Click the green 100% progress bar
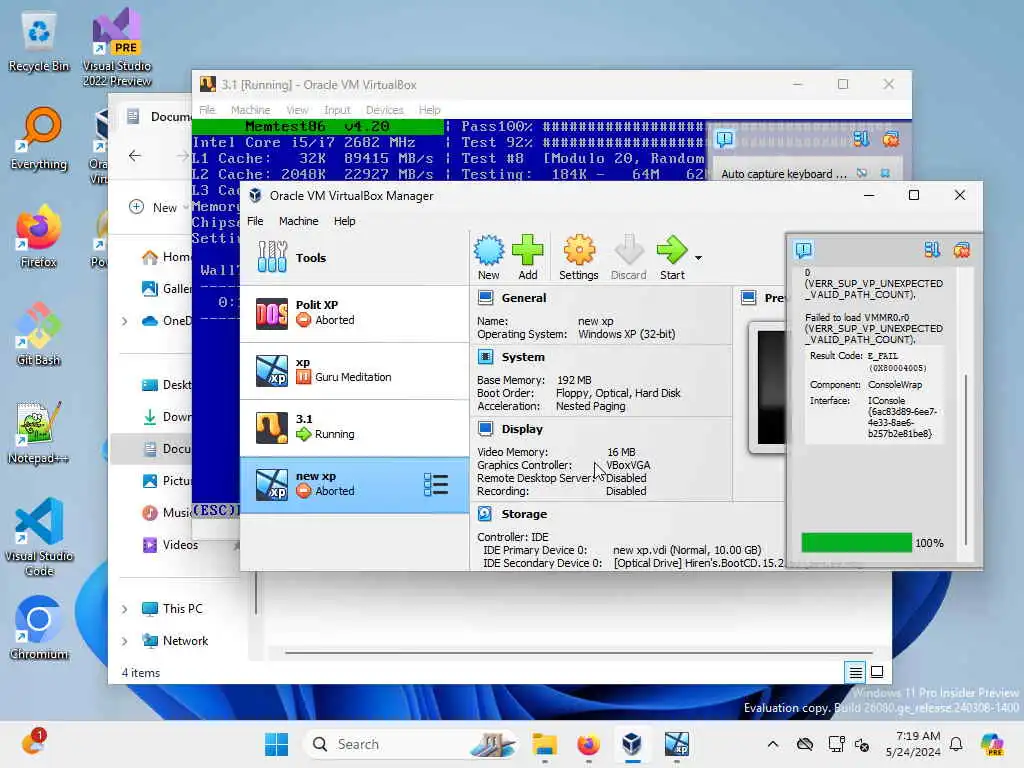 pos(856,543)
